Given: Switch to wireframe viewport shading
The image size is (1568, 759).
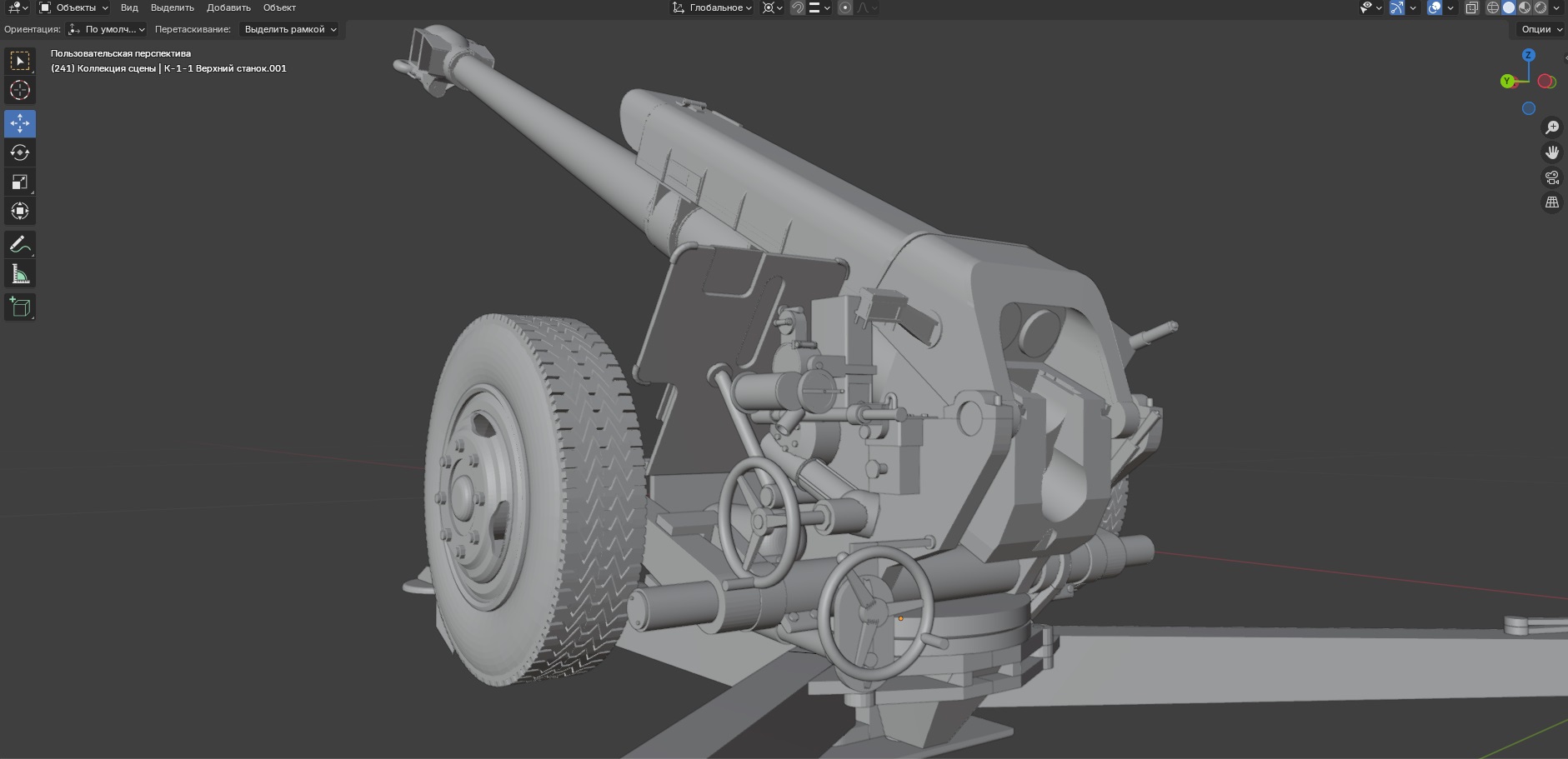Looking at the screenshot, I should [1493, 7].
